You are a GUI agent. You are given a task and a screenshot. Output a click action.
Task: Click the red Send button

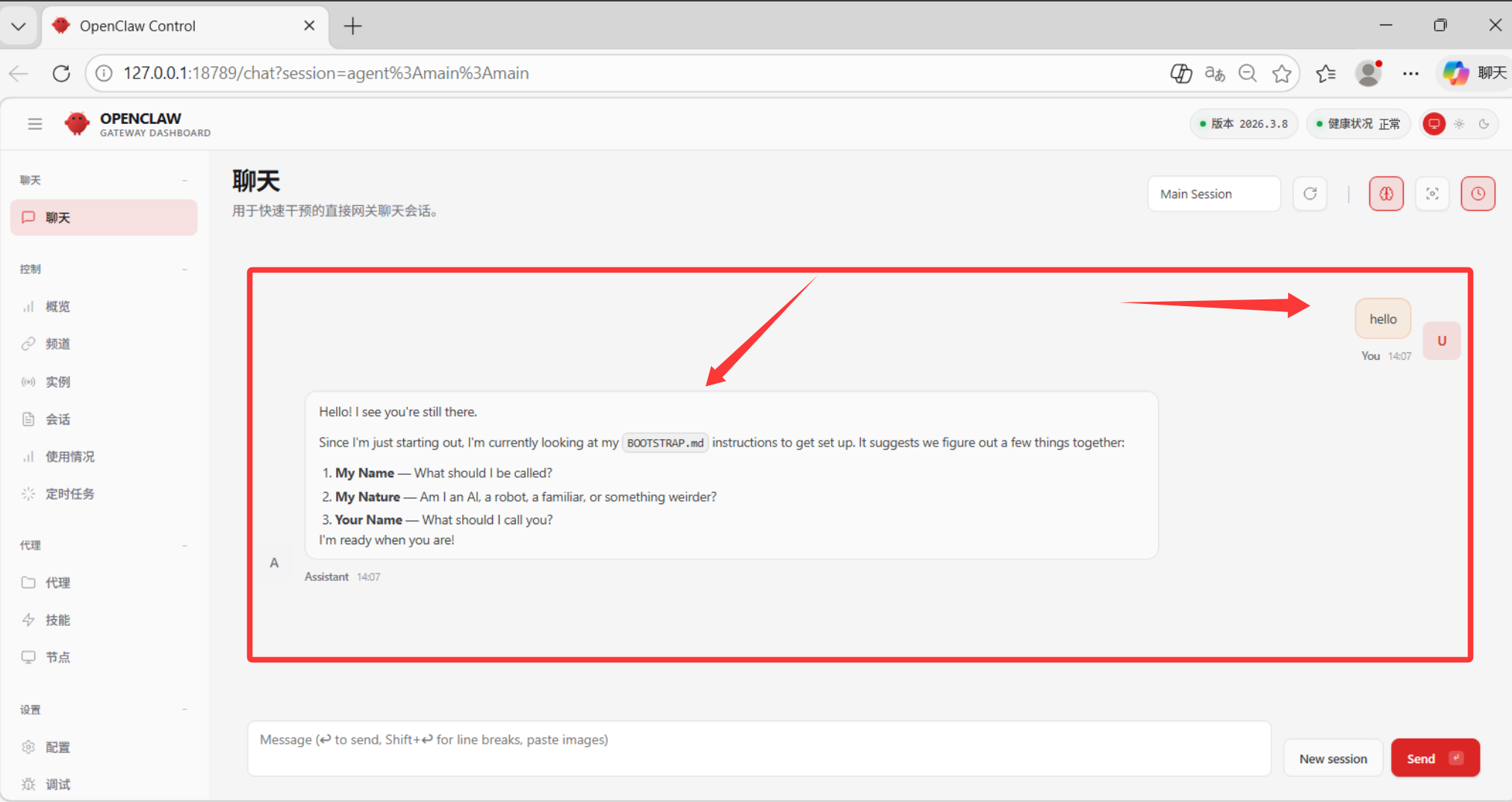[1434, 759]
